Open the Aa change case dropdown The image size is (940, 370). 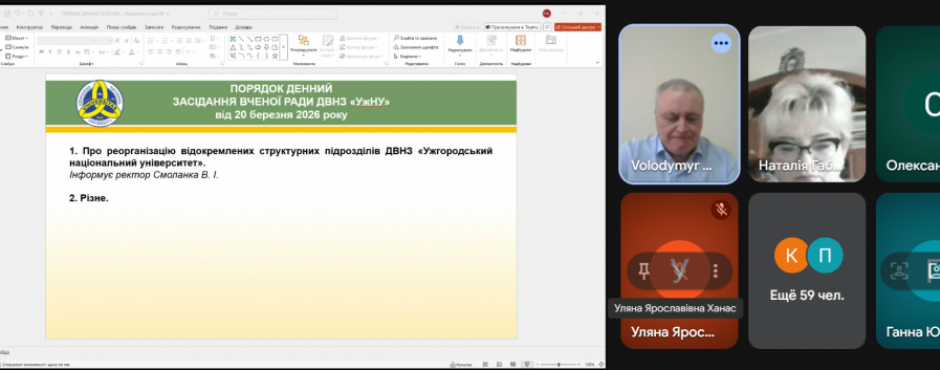(103, 52)
